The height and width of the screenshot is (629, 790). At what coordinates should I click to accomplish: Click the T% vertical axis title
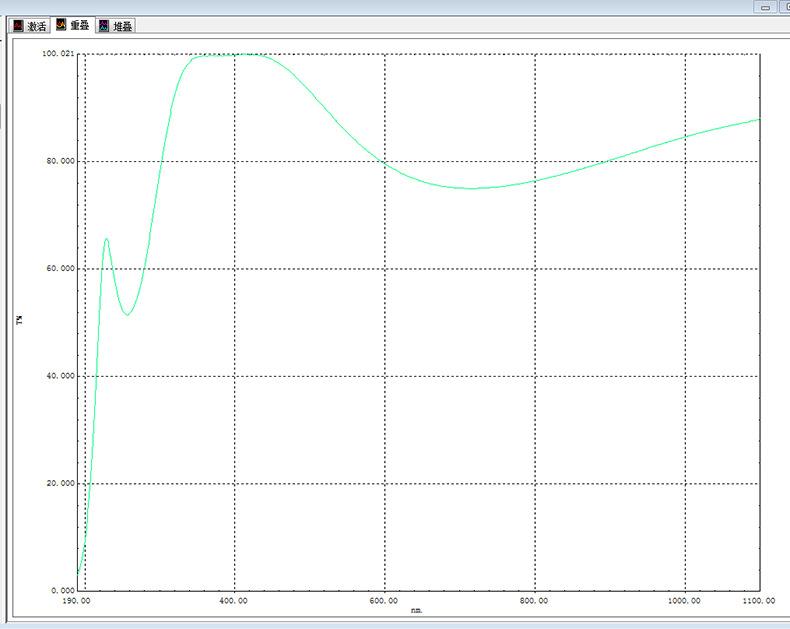(19, 320)
